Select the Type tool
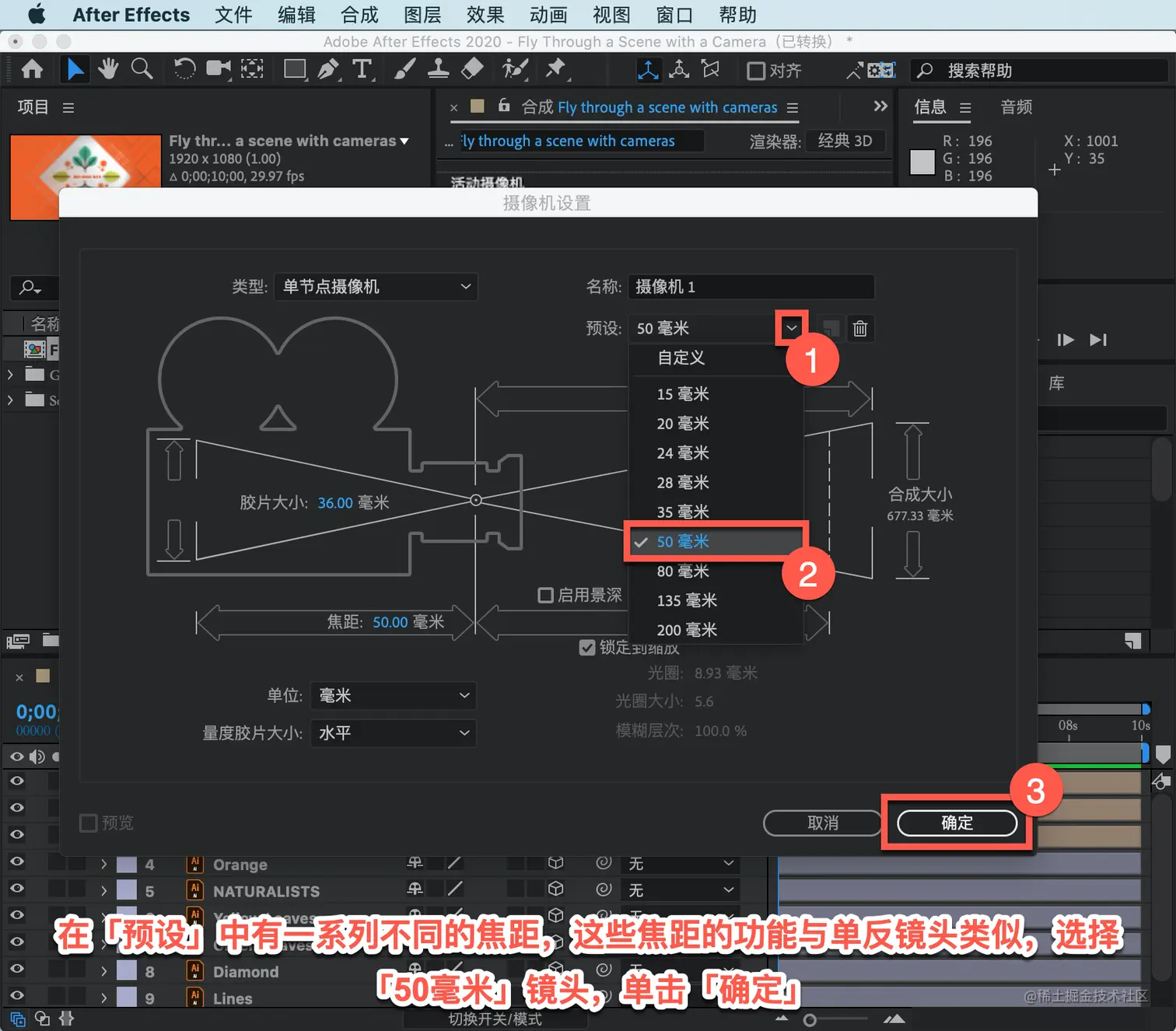This screenshot has width=1176, height=1031. tap(362, 70)
